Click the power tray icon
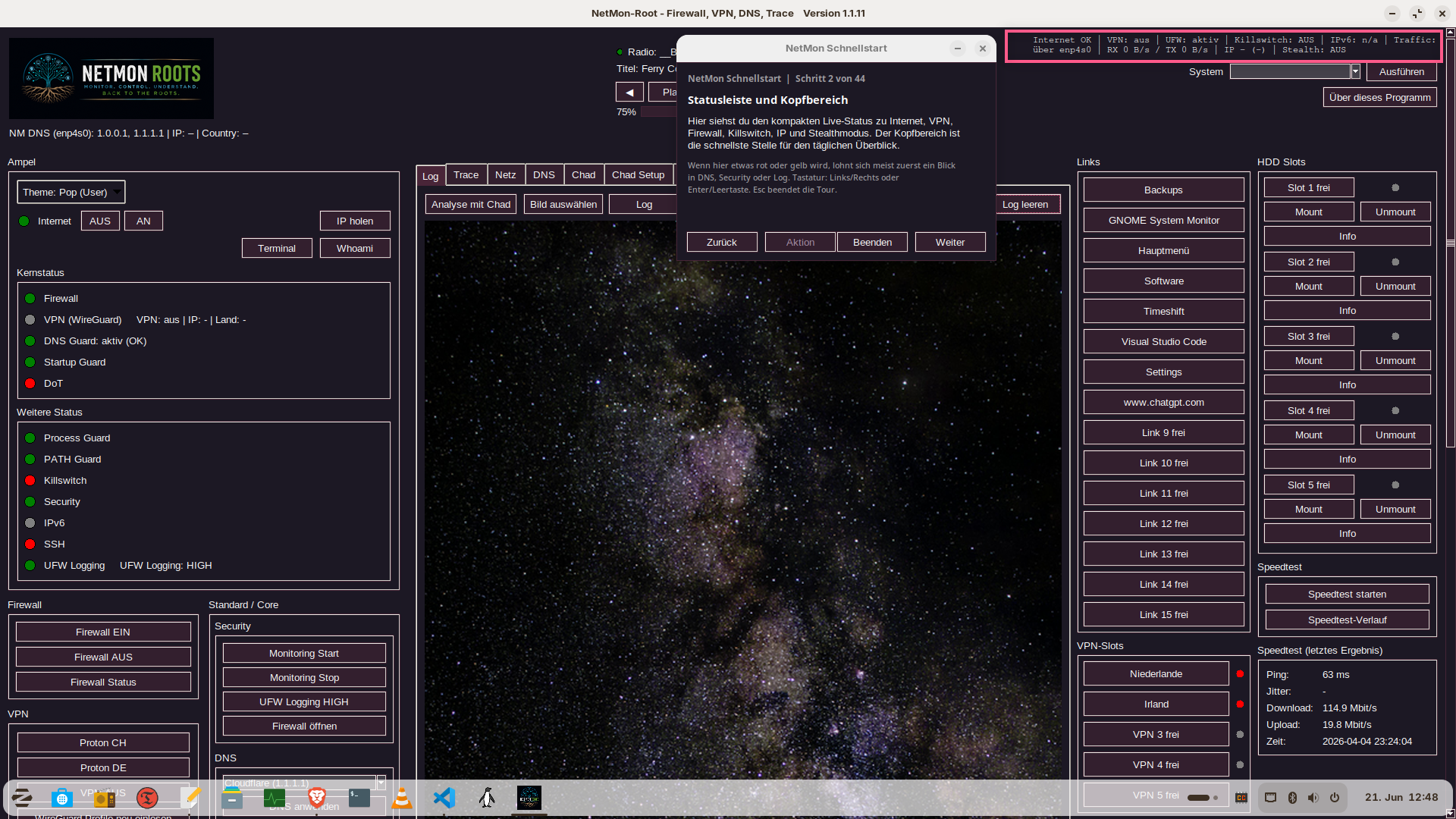Screen dimensions: 1456x819 (x=1335, y=798)
